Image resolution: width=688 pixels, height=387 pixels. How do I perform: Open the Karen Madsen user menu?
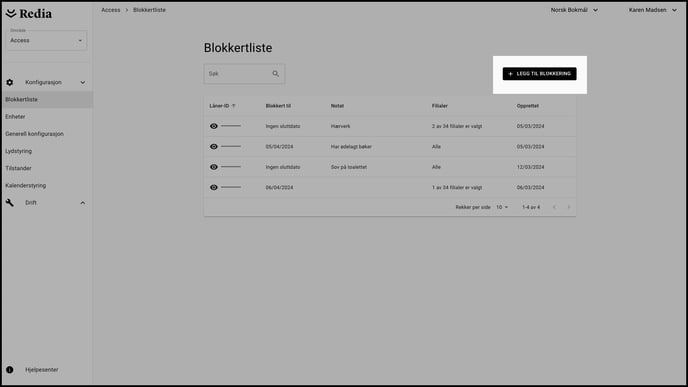pos(652,10)
